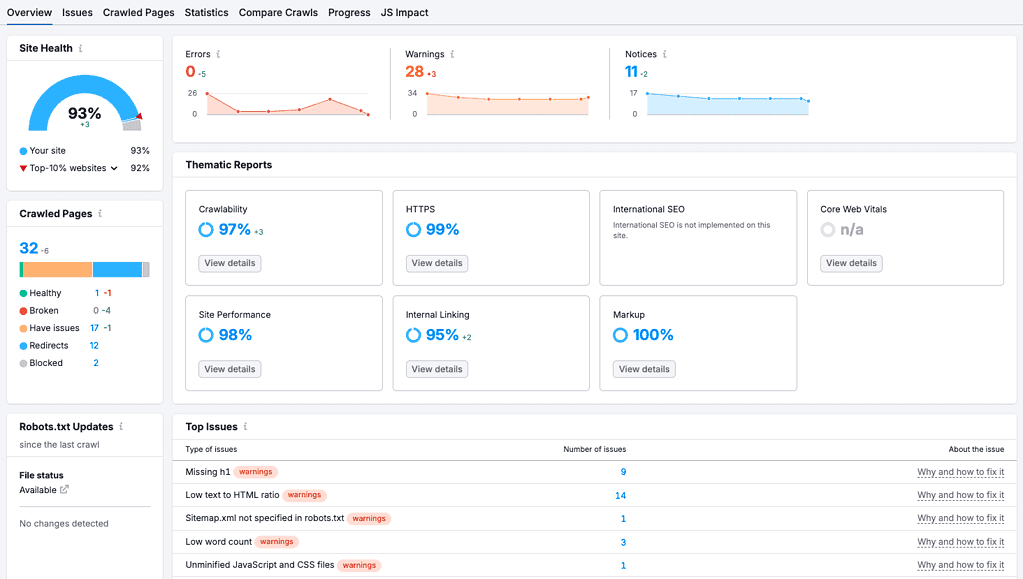The width and height of the screenshot is (1023, 579).
Task: Go to the Compare Crawls tab
Action: (277, 12)
